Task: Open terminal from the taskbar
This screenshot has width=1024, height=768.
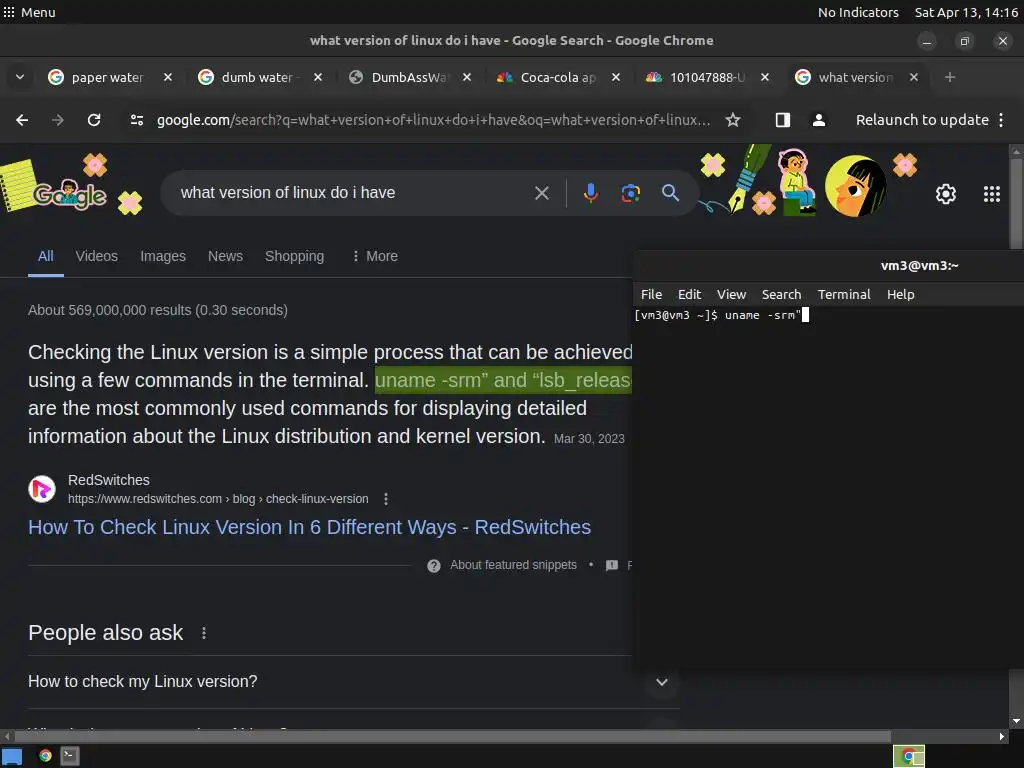Action: [70, 756]
